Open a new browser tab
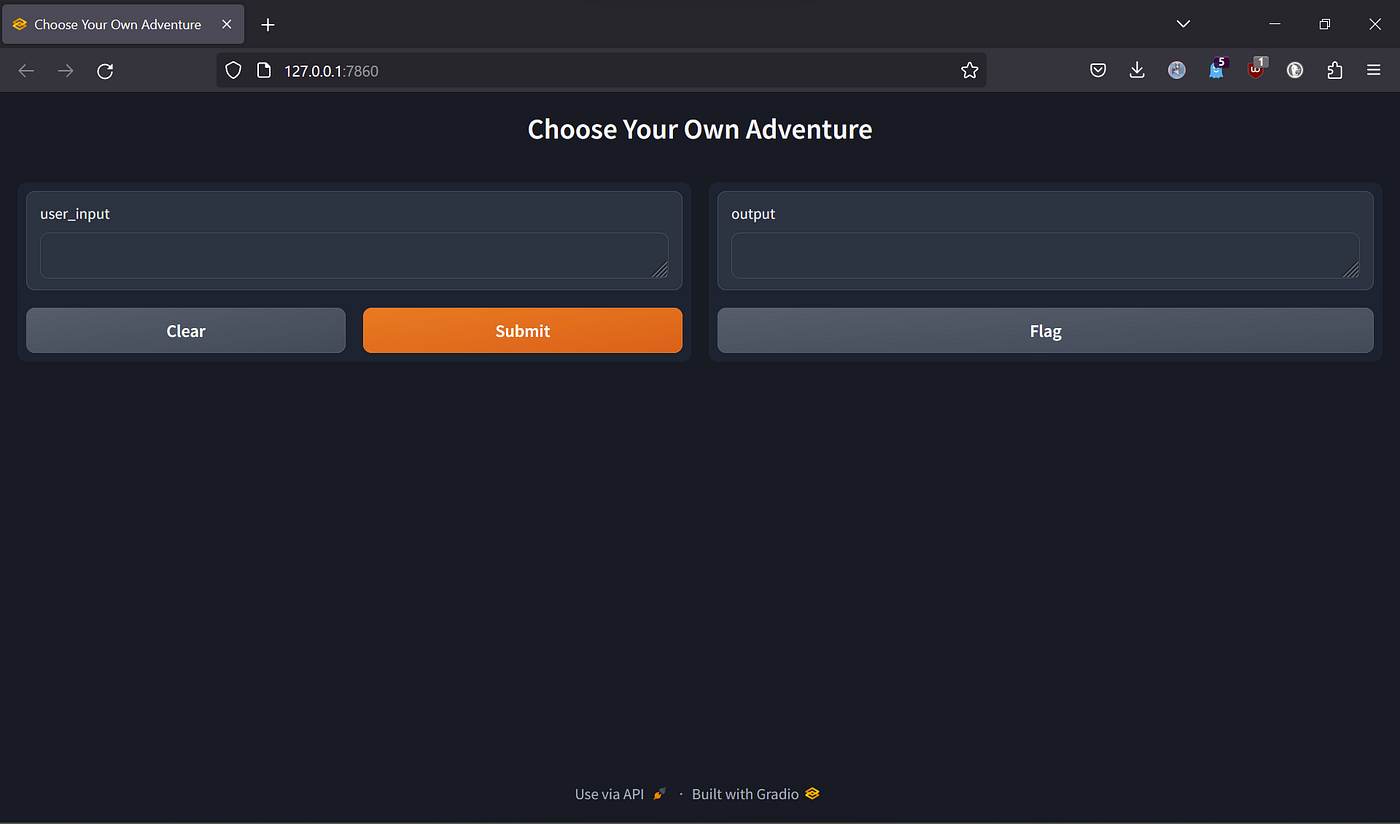 pos(267,24)
